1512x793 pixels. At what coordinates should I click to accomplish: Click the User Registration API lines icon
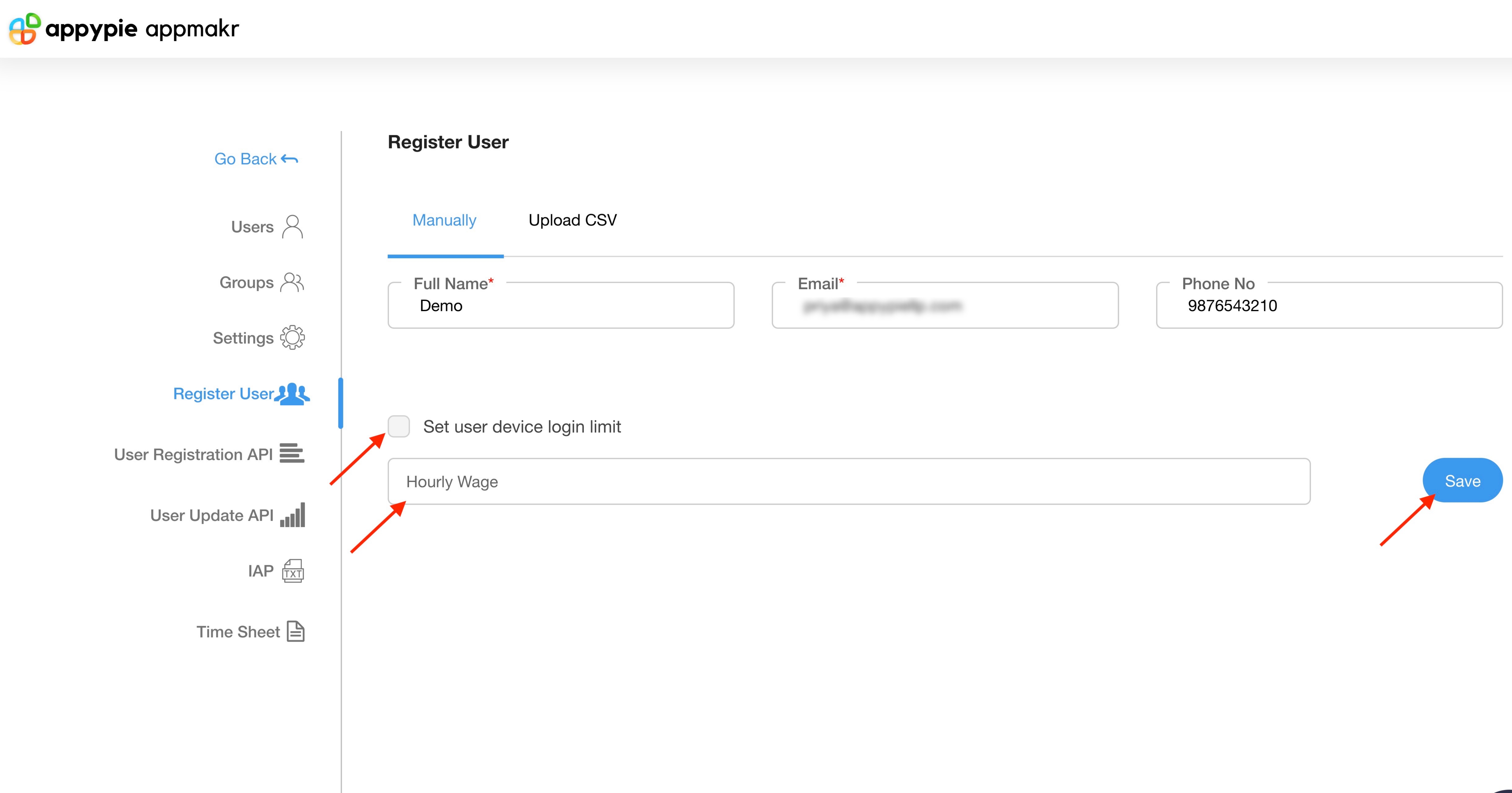click(292, 453)
